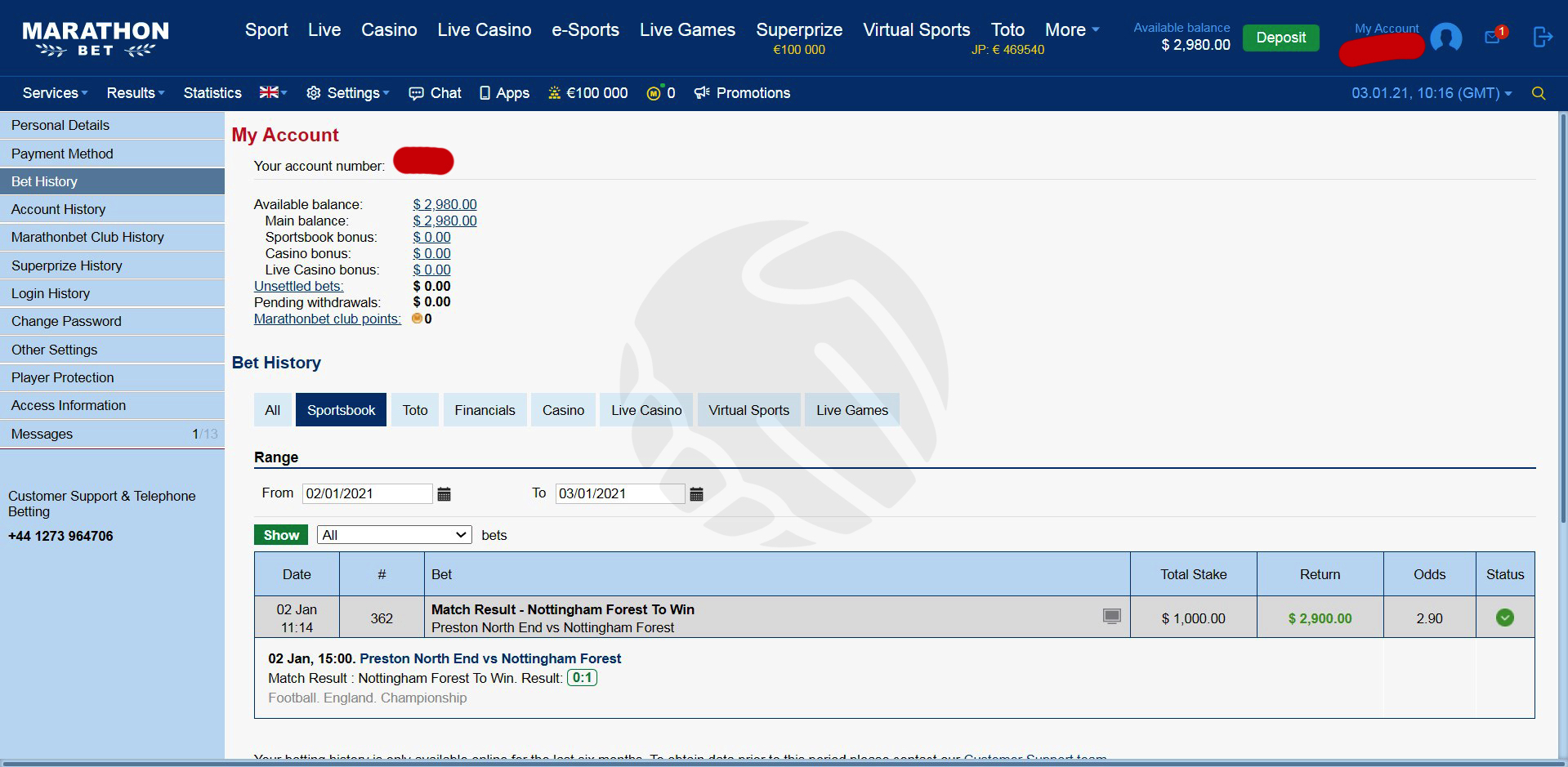Click the green Deposit button
Viewport: 1568px width, 767px height.
pyautogui.click(x=1280, y=38)
